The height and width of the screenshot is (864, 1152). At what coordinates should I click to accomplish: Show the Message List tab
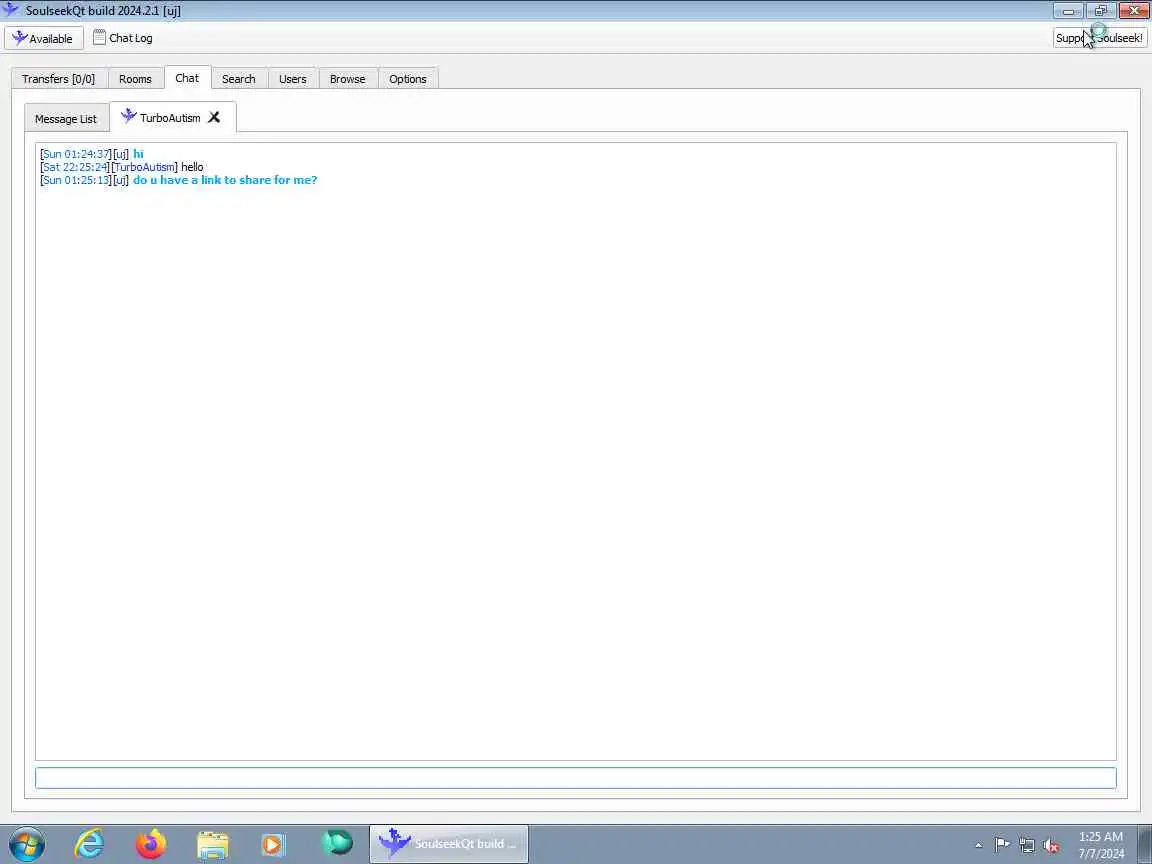(x=66, y=118)
